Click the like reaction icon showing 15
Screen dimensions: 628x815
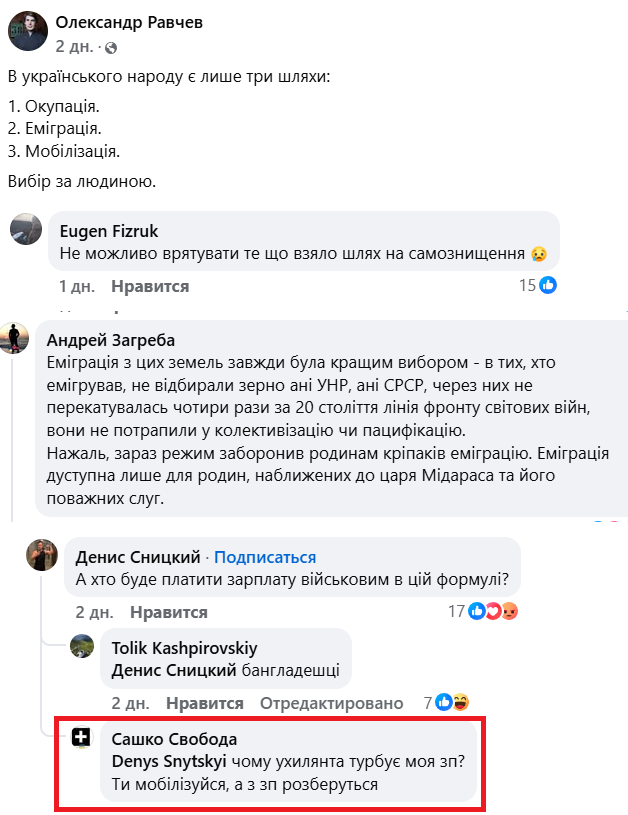pyautogui.click(x=548, y=286)
